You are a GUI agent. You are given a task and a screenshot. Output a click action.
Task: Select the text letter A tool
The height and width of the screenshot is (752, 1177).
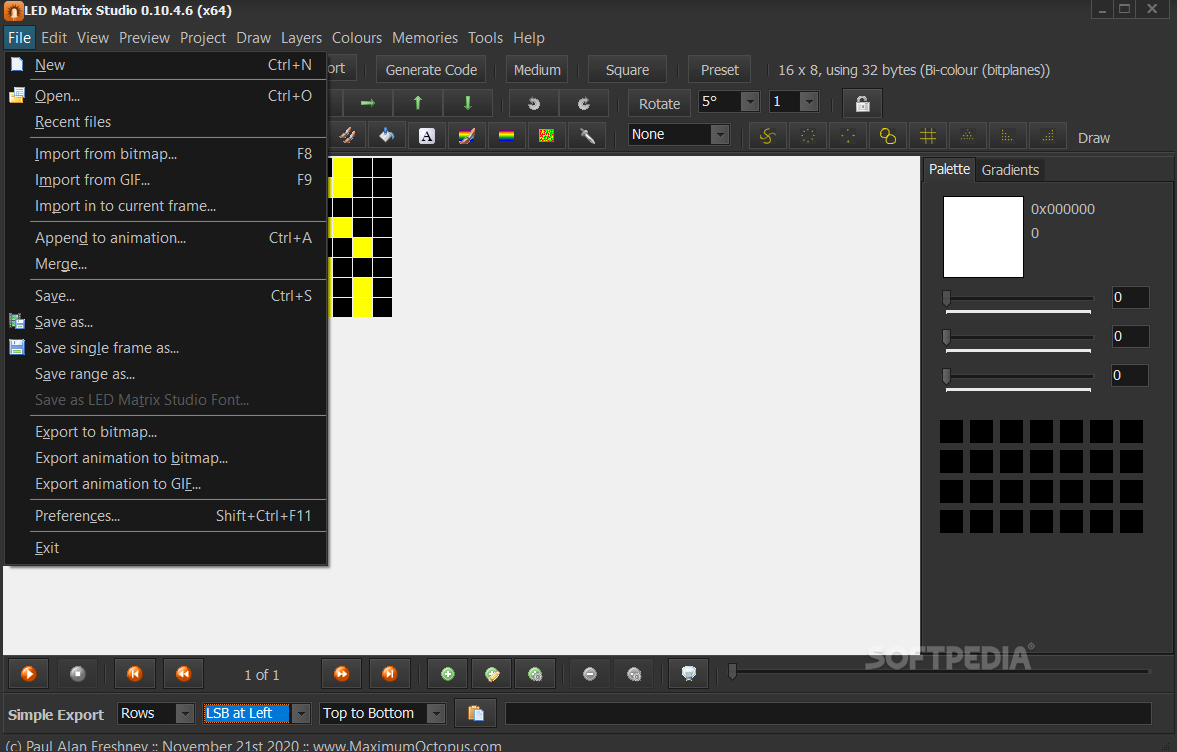click(x=426, y=136)
